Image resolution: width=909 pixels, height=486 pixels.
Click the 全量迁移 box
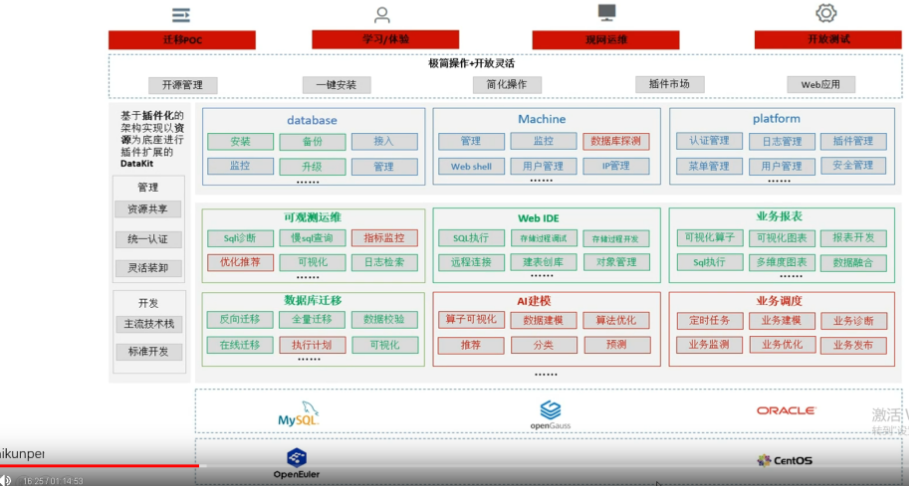coord(312,320)
